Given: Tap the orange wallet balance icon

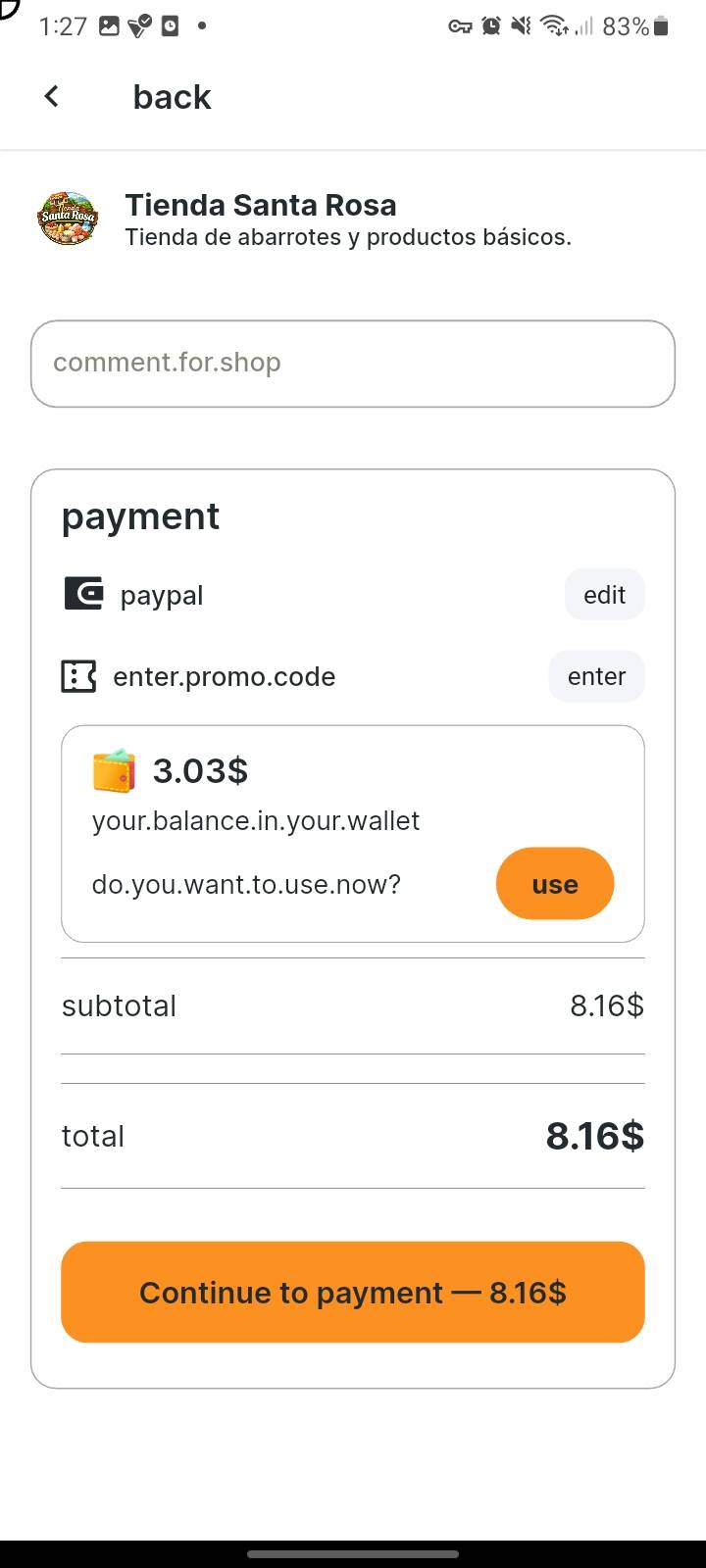Looking at the screenshot, I should point(114,770).
